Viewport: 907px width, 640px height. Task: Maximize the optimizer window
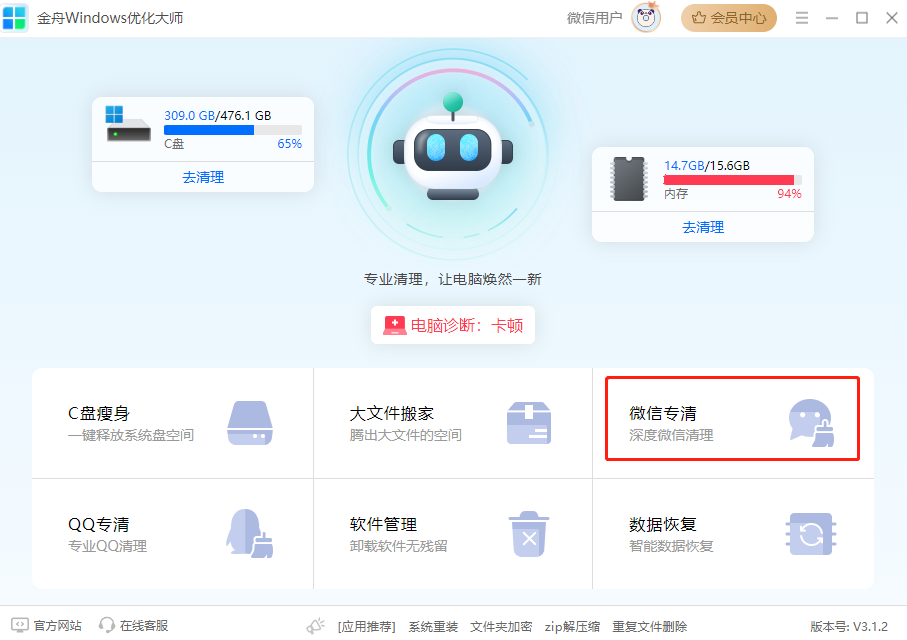(x=862, y=18)
